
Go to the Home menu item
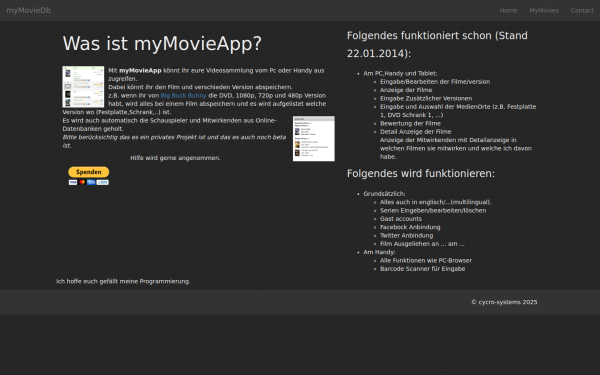click(x=508, y=10)
